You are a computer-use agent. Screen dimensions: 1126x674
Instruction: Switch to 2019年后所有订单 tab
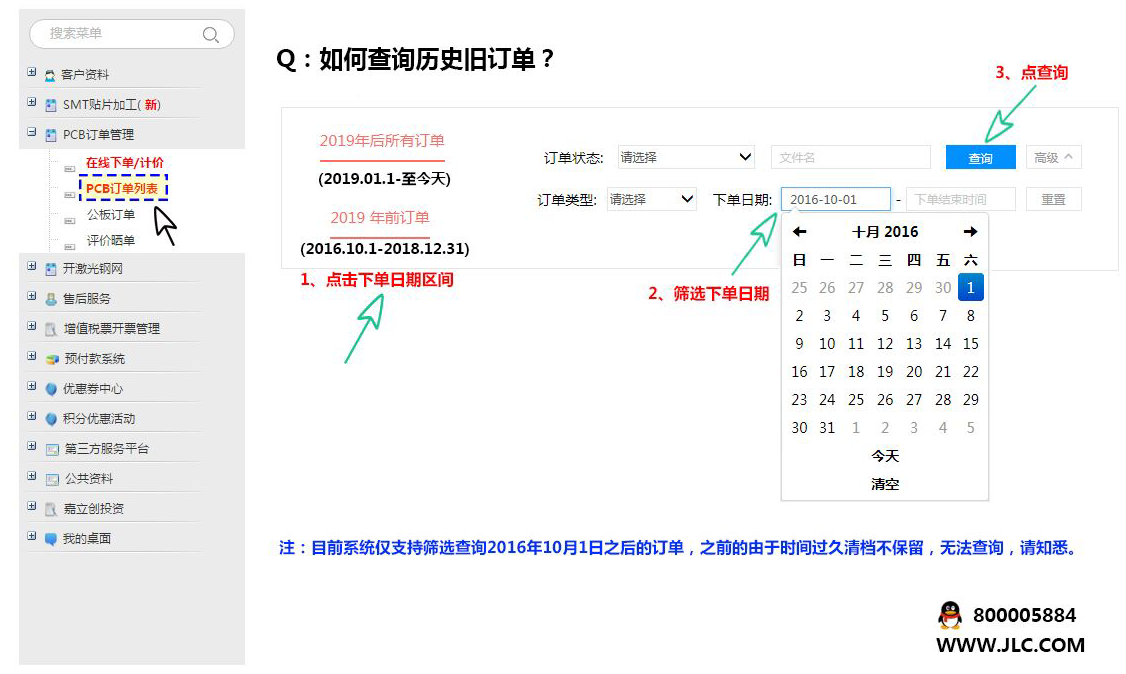coord(382,141)
